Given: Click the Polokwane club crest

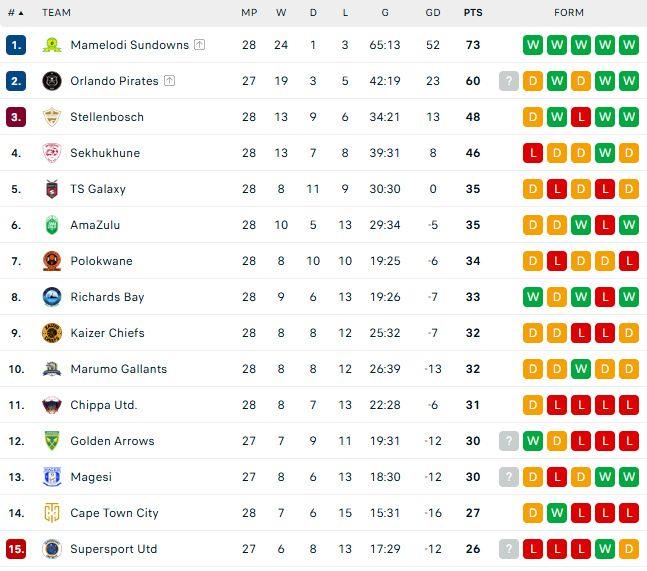Looking at the screenshot, I should [52, 261].
